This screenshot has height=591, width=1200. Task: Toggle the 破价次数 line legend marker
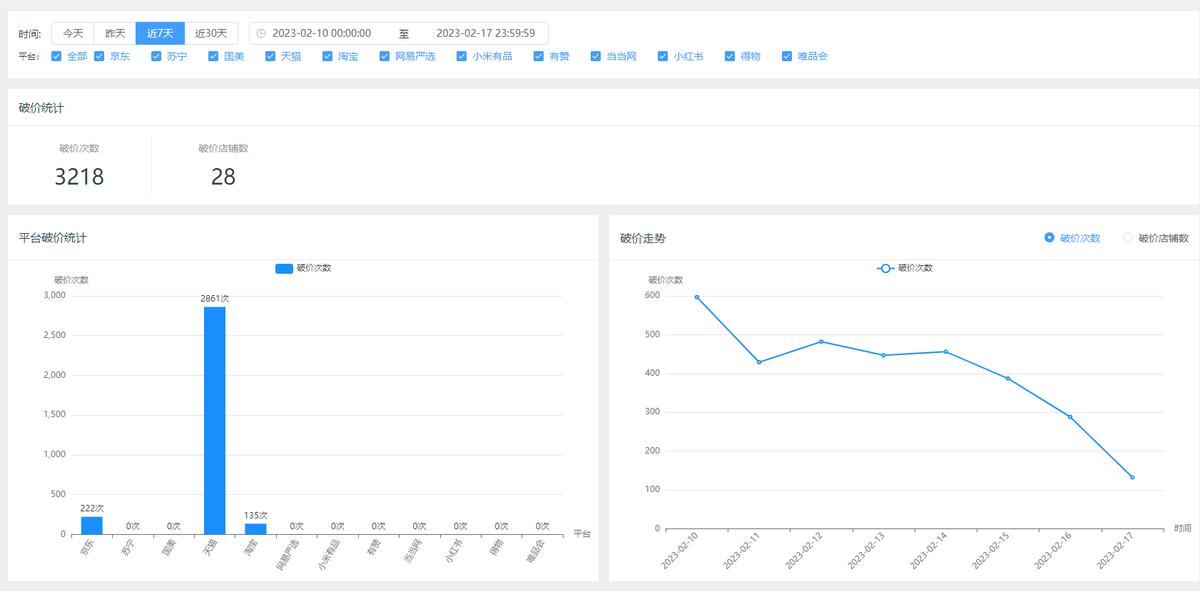tap(885, 268)
